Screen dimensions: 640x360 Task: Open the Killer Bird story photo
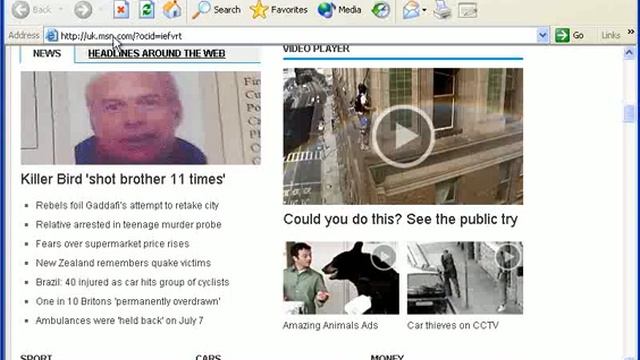[x=140, y=118]
